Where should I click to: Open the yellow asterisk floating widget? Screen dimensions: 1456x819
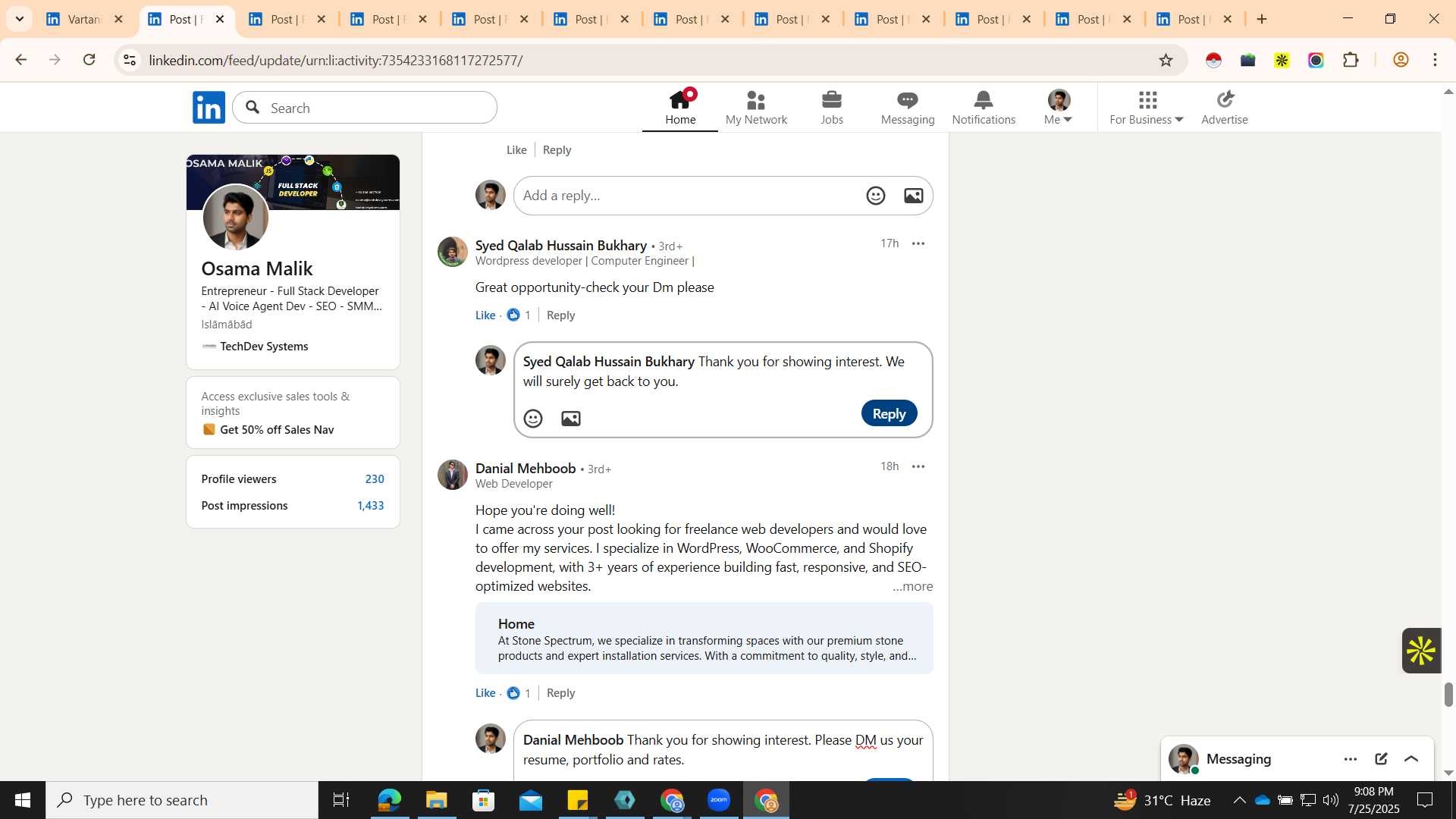(x=1421, y=651)
